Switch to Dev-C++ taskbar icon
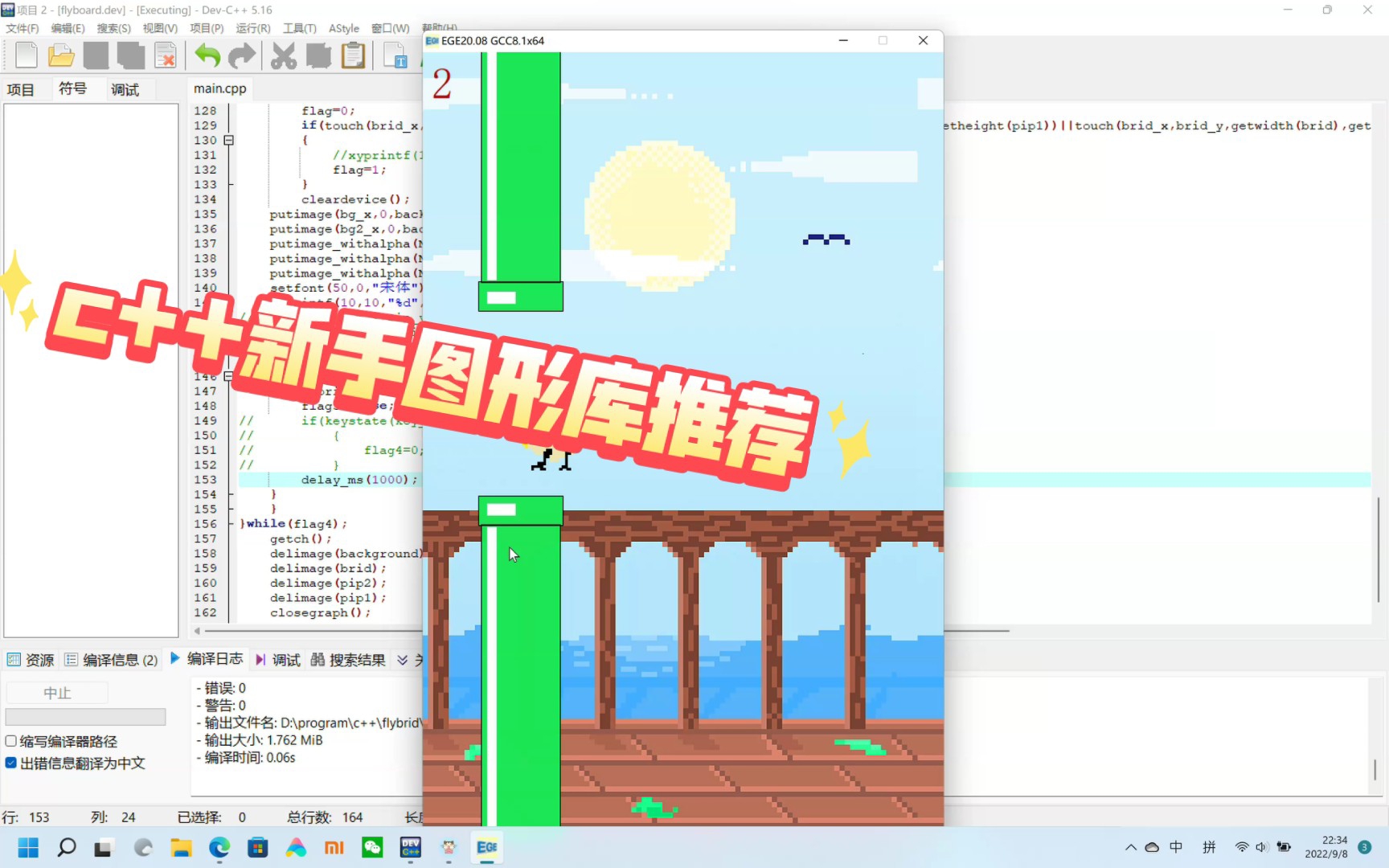1389x868 pixels. pyautogui.click(x=411, y=847)
